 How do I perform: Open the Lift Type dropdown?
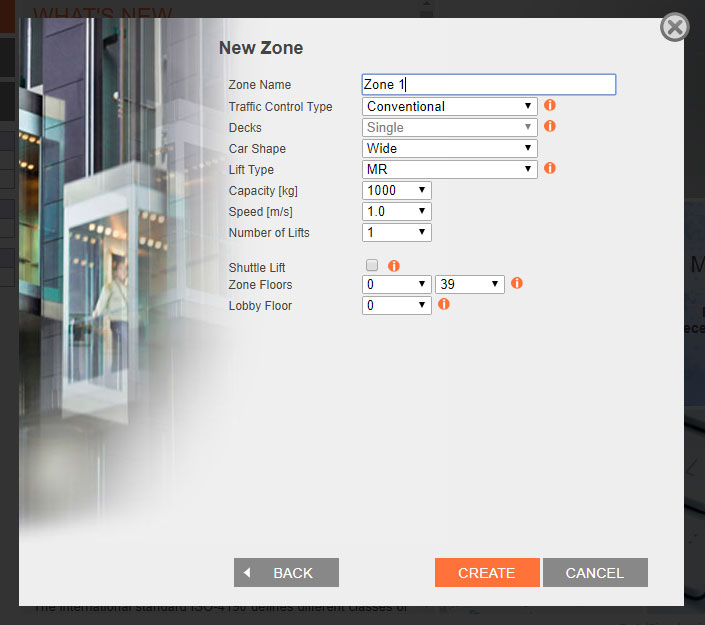point(449,169)
